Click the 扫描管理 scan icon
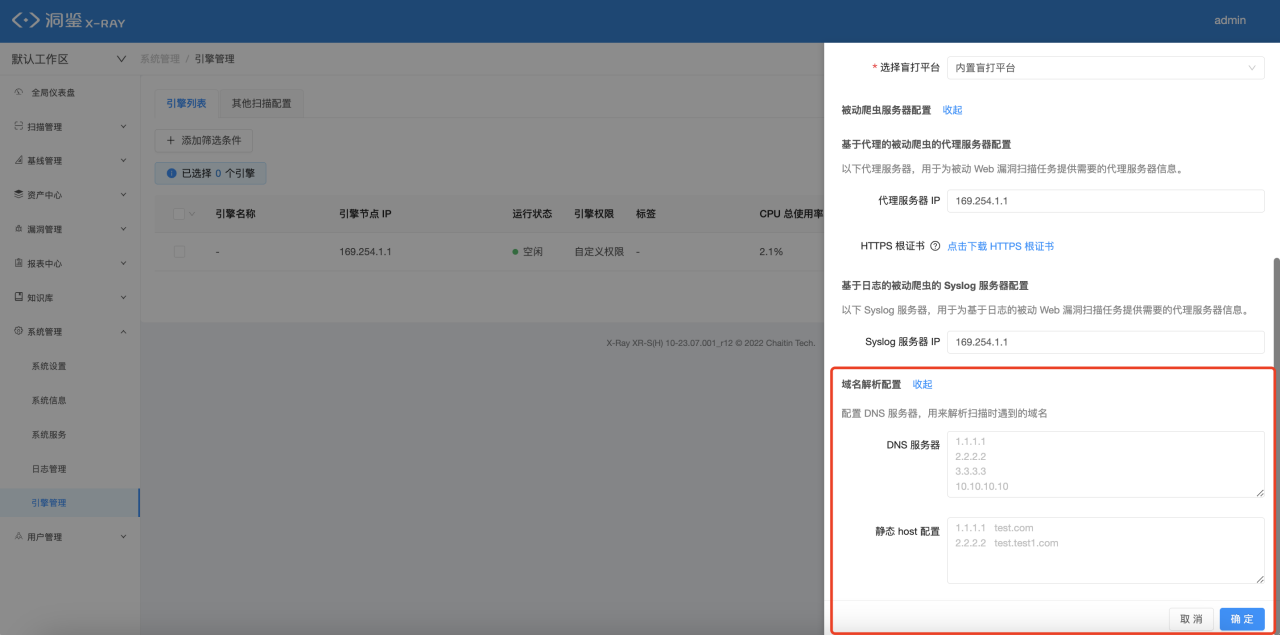 pos(19,127)
